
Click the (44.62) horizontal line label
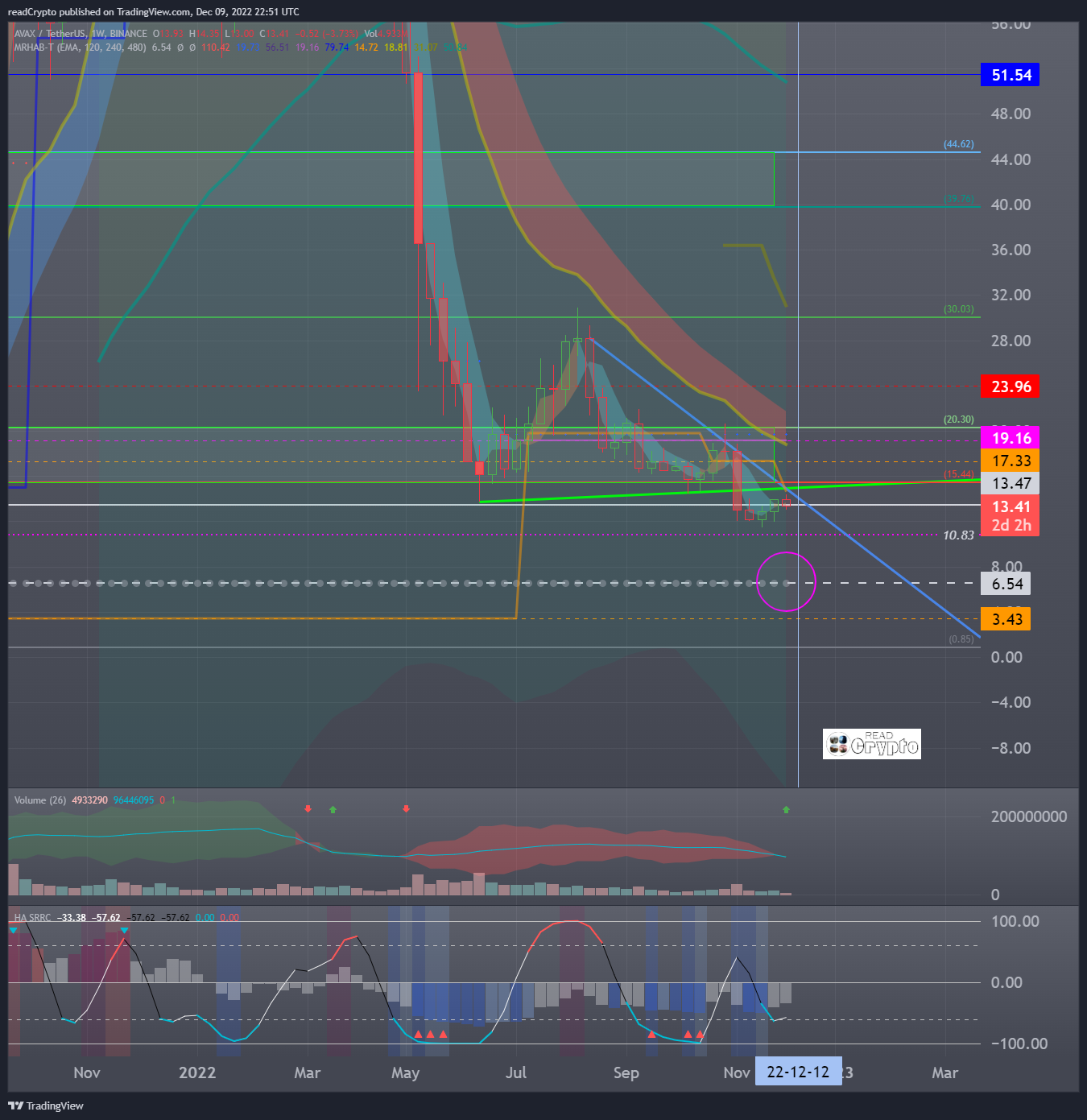pos(959,144)
